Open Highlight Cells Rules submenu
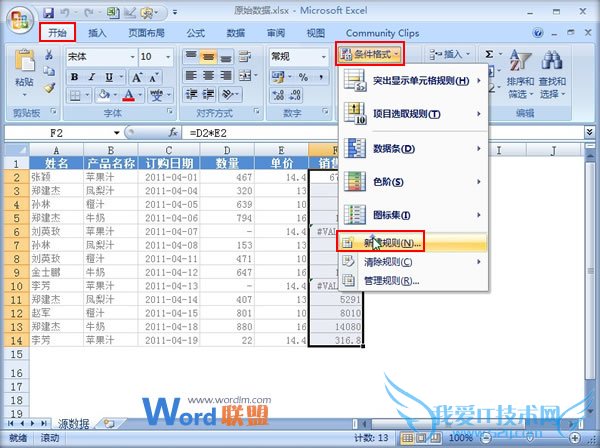Image resolution: width=600 pixels, height=448 pixels. (413, 81)
